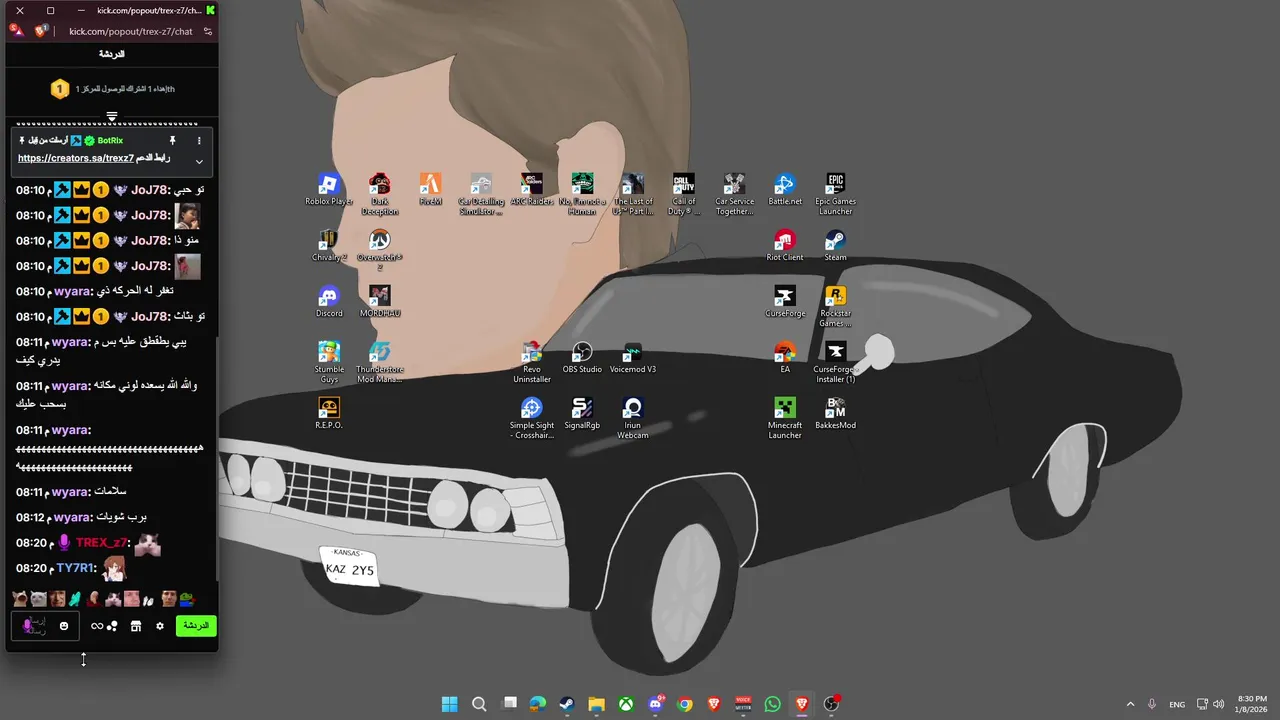This screenshot has height=720, width=1280.
Task: Insert the teal clapping hands emote
Action: tap(74, 599)
